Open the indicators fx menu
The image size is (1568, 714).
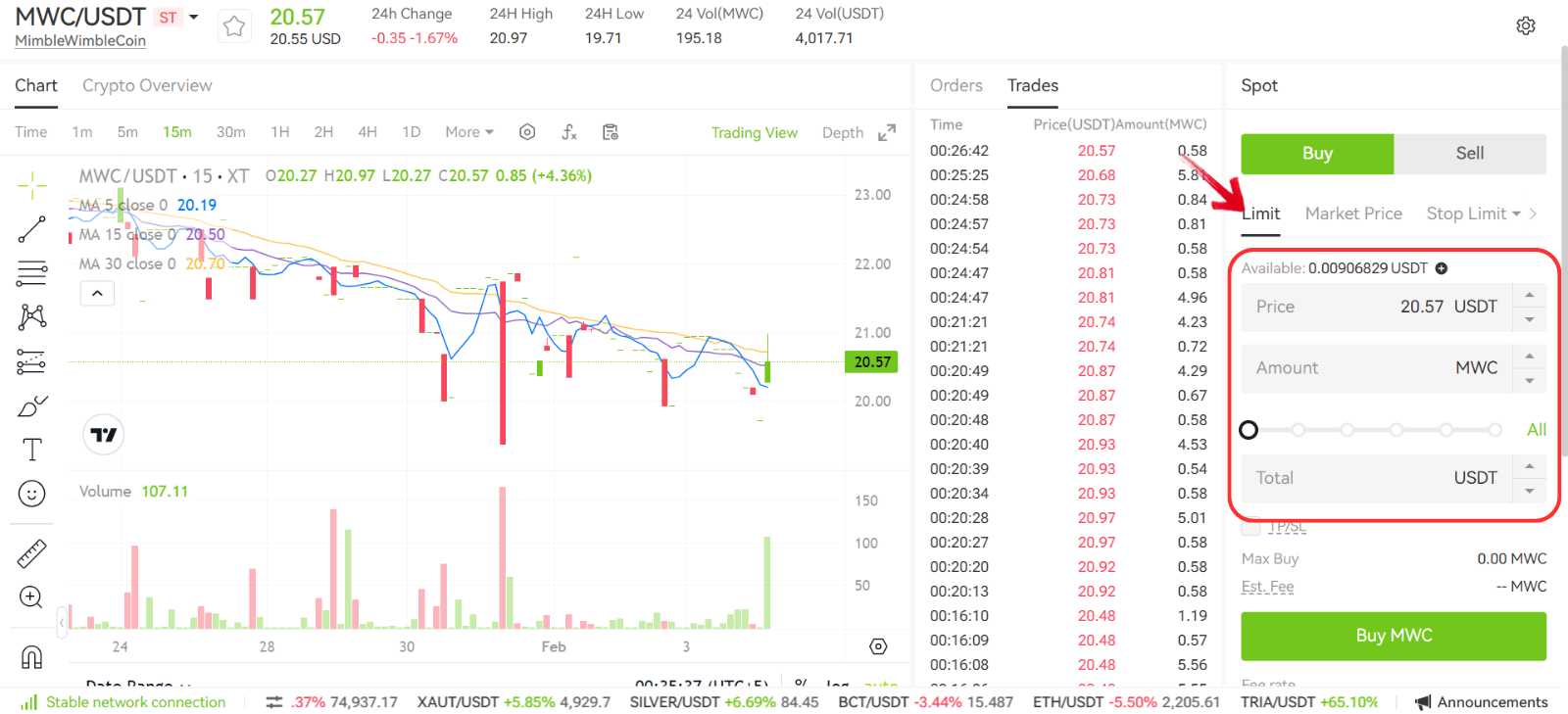click(x=568, y=132)
